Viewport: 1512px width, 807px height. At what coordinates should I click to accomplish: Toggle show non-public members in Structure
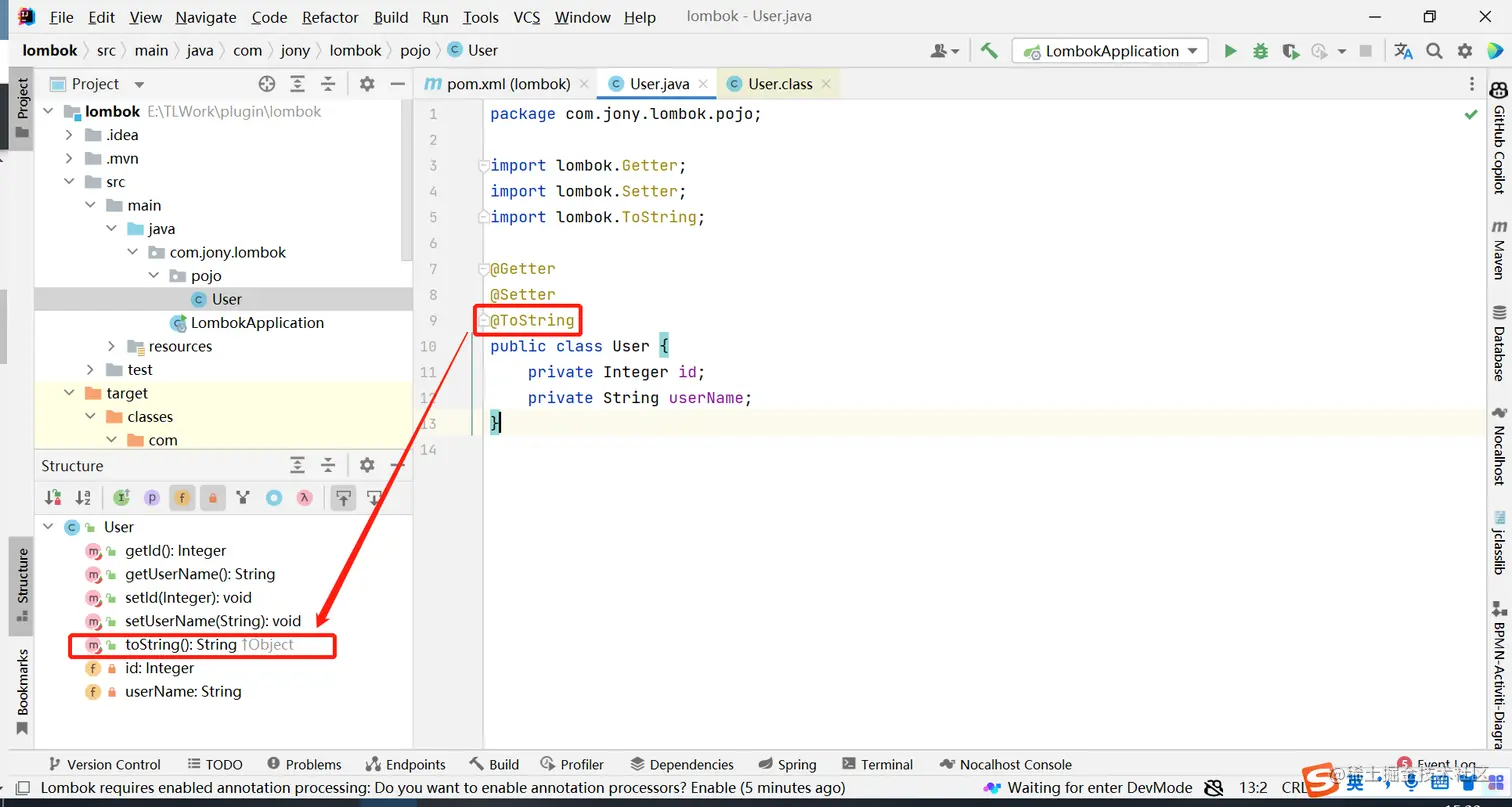(212, 497)
